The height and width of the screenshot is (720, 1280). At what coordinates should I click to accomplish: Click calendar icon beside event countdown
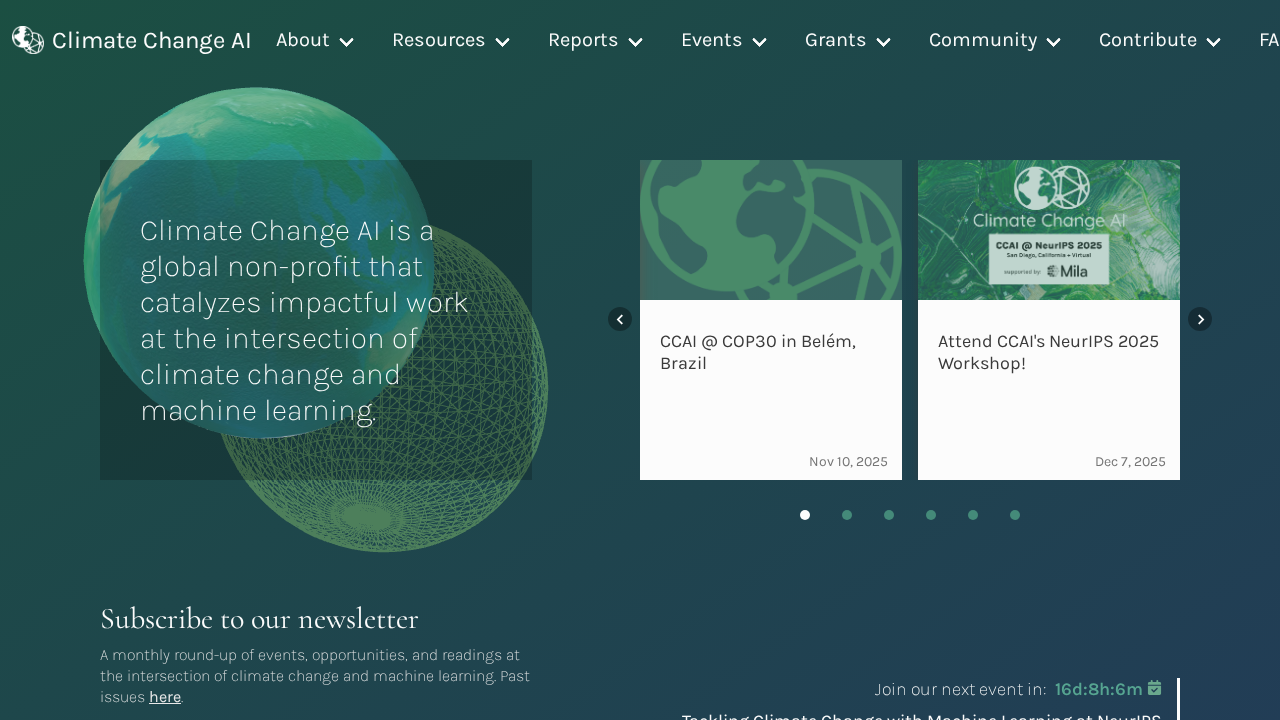(x=1154, y=688)
